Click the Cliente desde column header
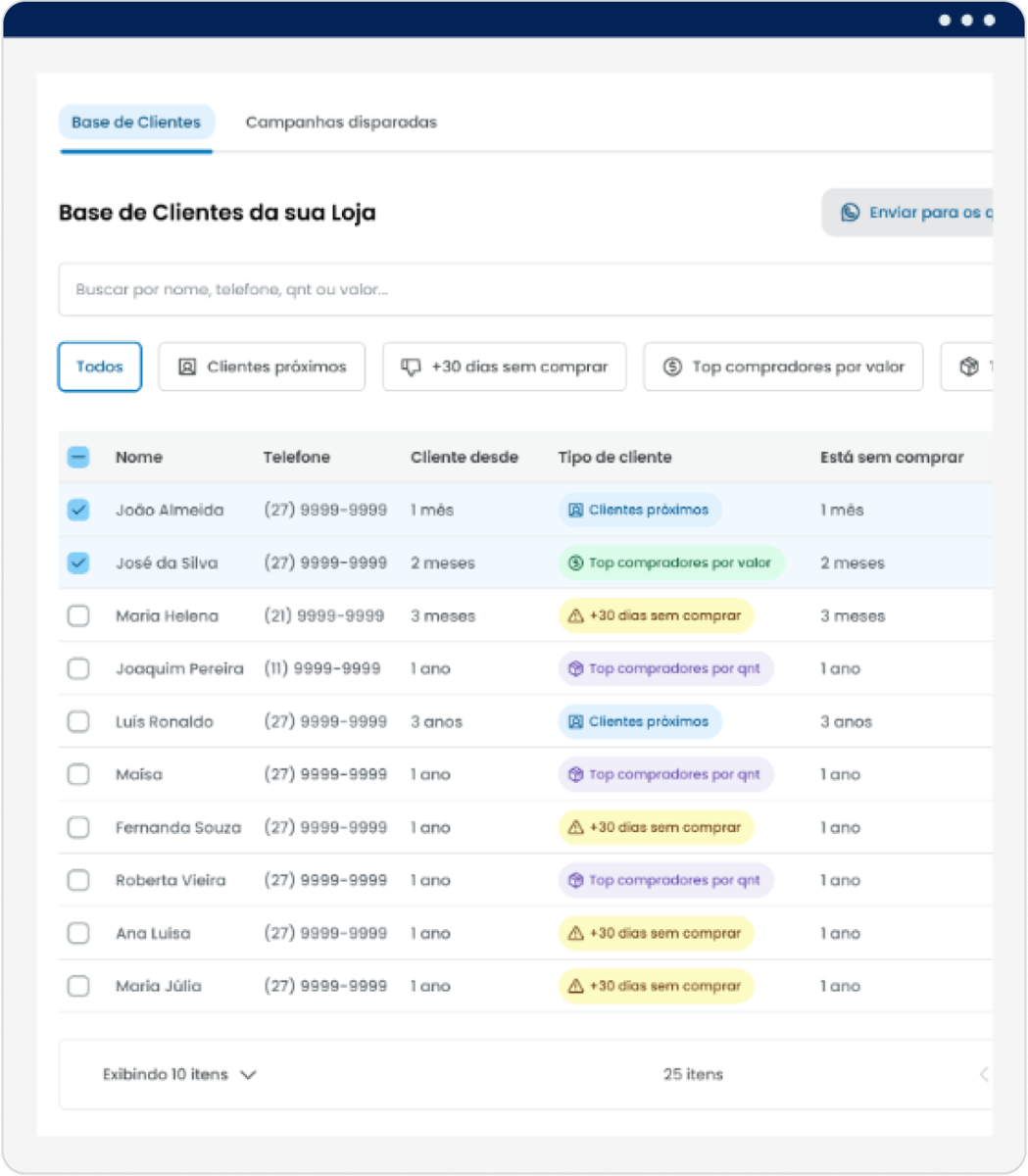Image resolution: width=1028 pixels, height=1176 pixels. pos(465,457)
